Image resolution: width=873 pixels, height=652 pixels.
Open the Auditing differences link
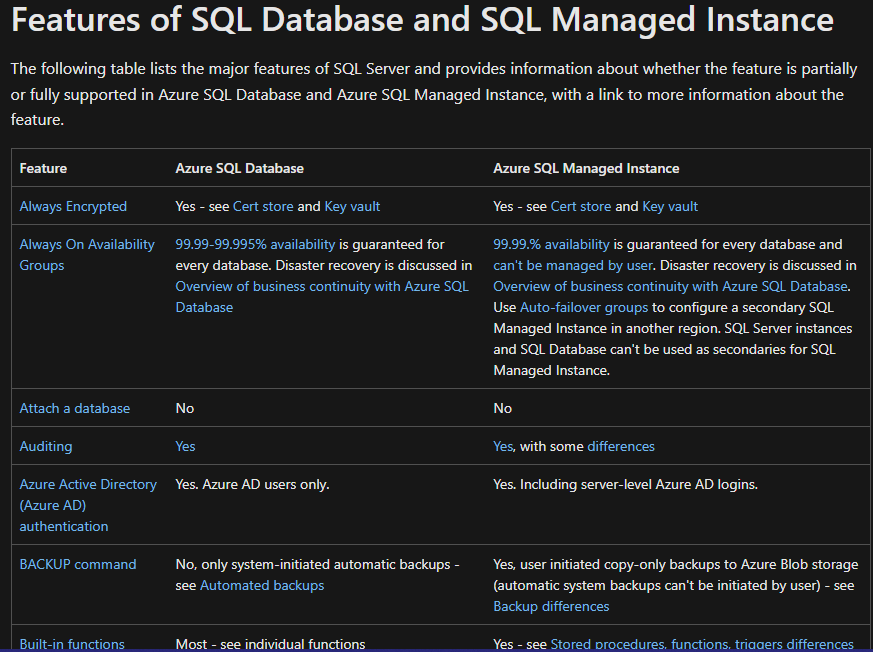621,446
